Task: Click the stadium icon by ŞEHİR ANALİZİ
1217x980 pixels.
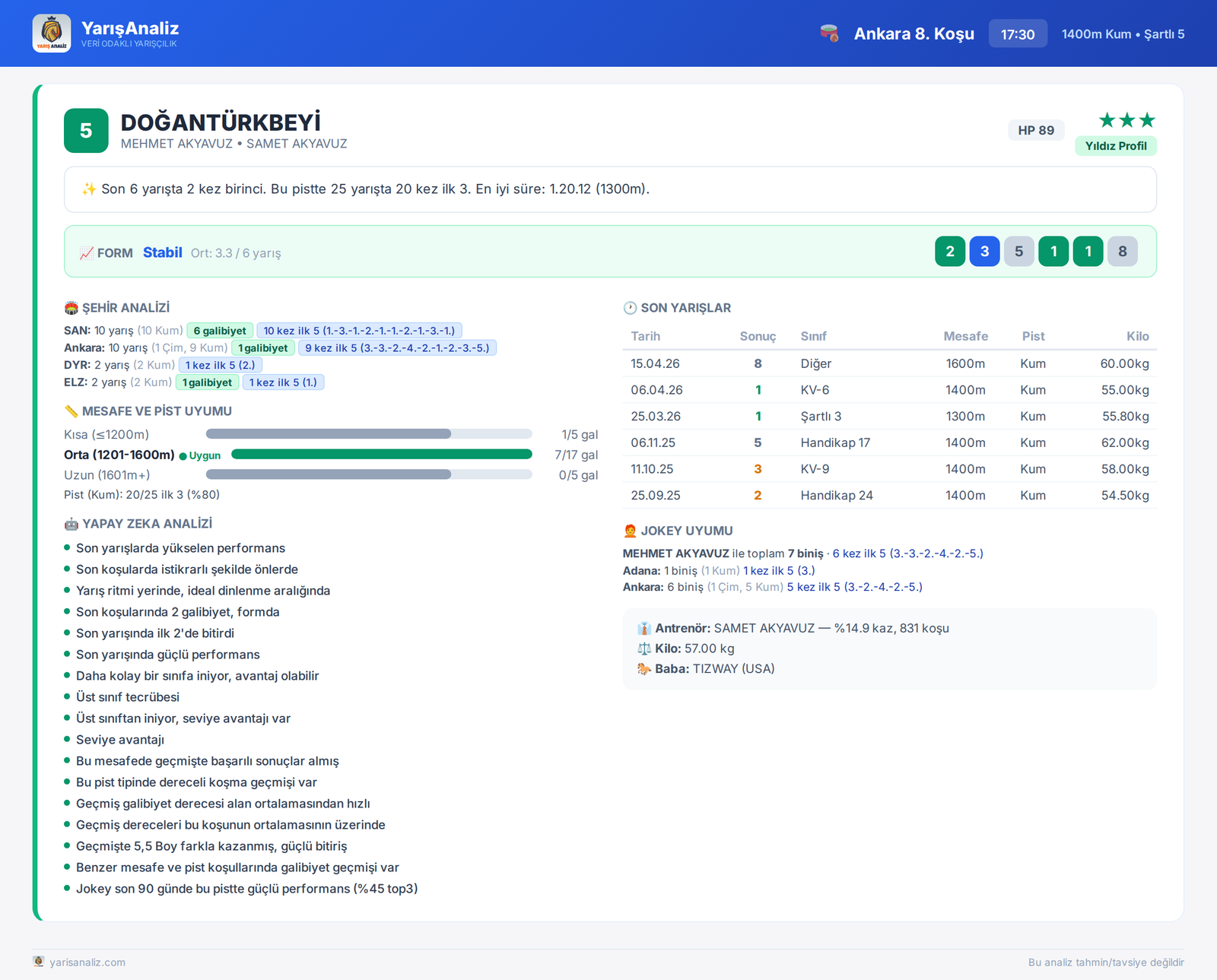Action: [71, 308]
